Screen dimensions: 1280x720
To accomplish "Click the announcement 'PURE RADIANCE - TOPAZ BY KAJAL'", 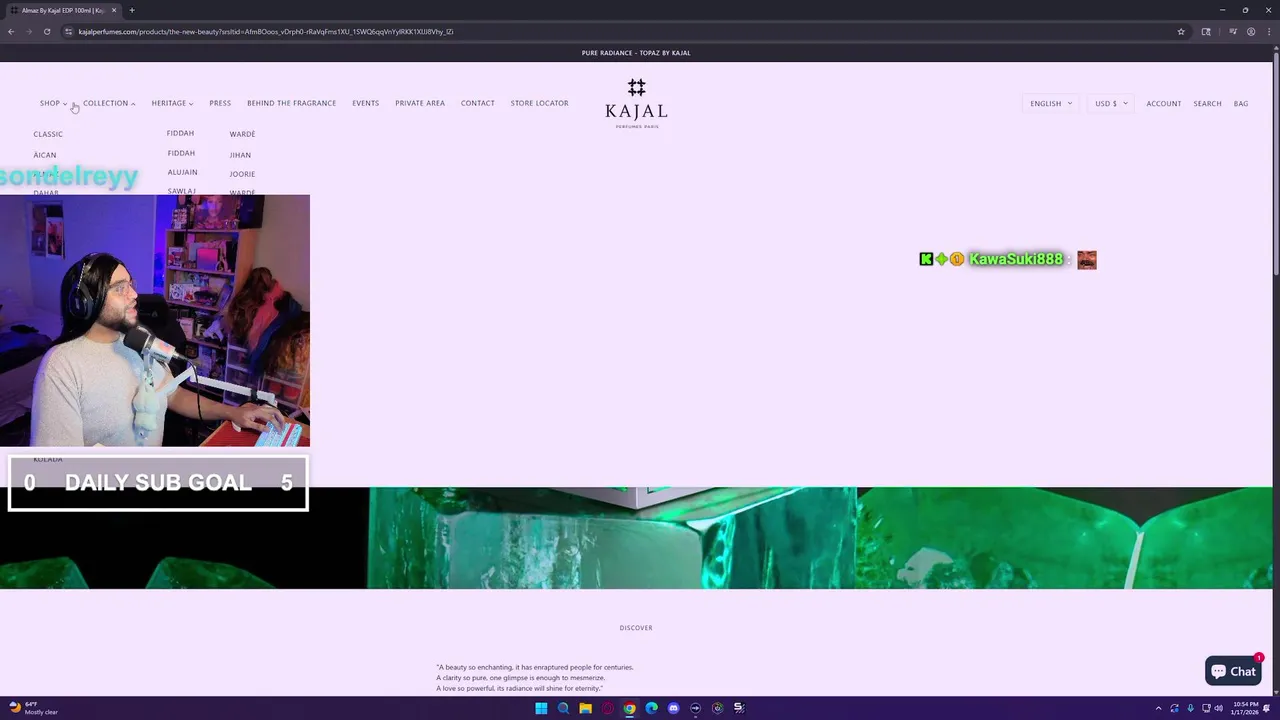I will pyautogui.click(x=636, y=53).
